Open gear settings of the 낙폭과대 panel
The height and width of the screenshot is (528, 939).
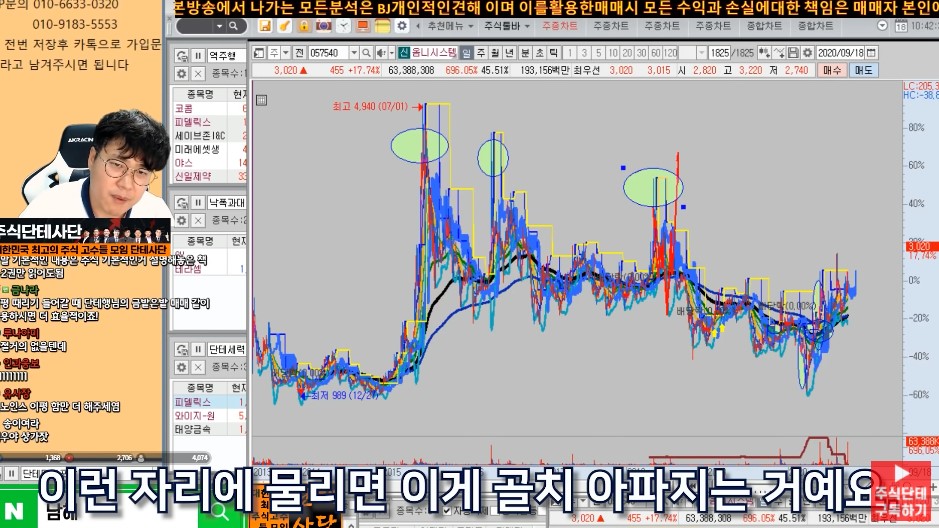[182, 220]
